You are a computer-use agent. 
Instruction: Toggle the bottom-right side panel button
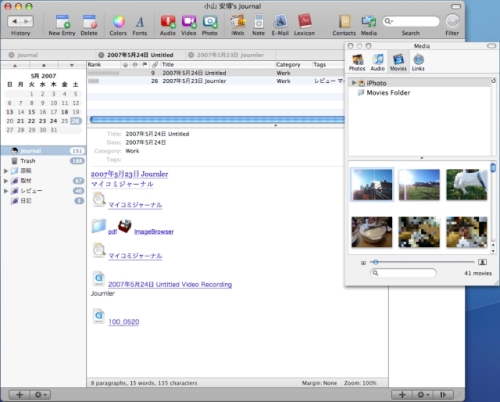[443, 395]
